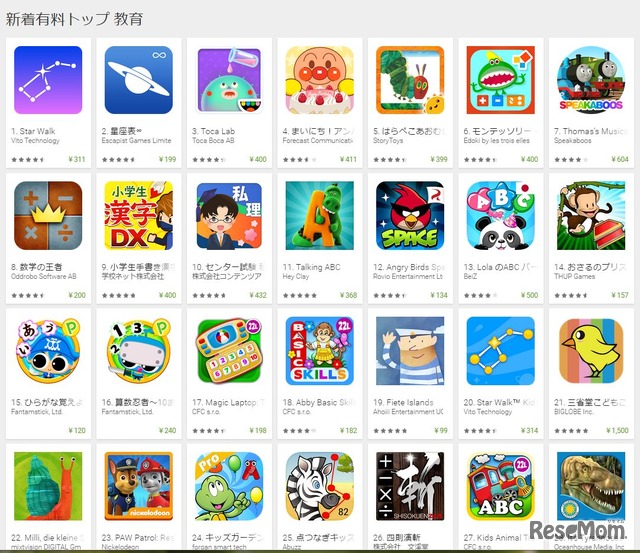Open the Toca Lab app icon

tap(229, 80)
